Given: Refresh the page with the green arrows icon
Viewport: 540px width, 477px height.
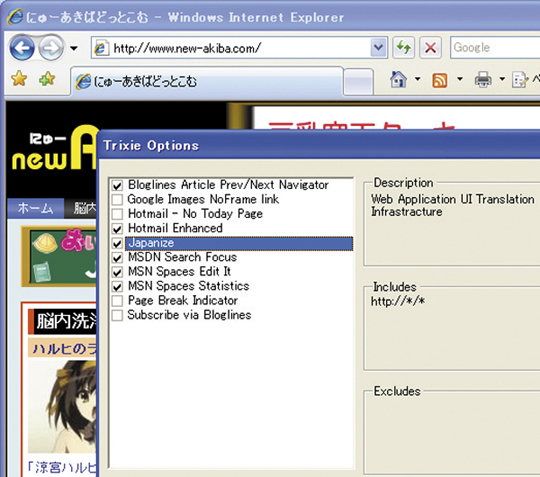Looking at the screenshot, I should [x=403, y=48].
